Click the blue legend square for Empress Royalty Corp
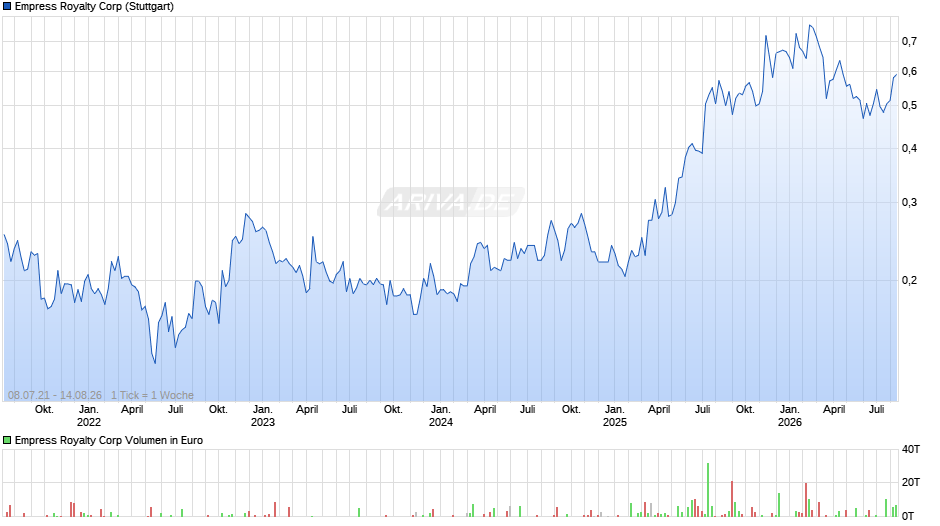The width and height of the screenshot is (940, 526). click(7, 7)
